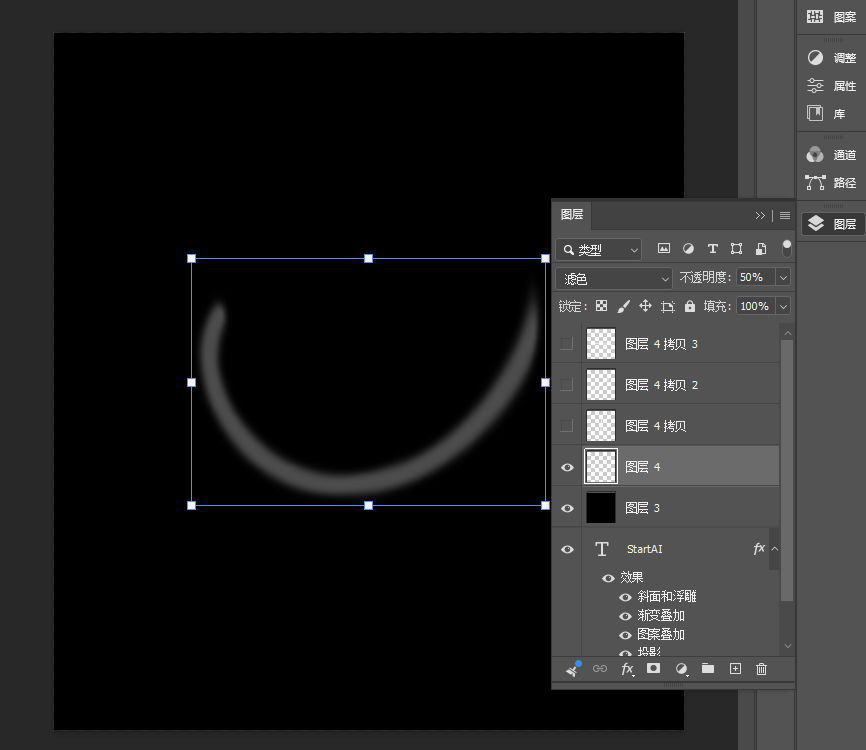Select the 图层 3 black thumbnail

[x=600, y=508]
